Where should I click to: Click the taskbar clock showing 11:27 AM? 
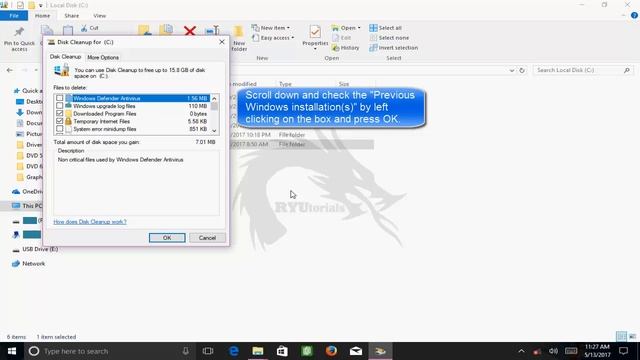pyautogui.click(x=597, y=351)
